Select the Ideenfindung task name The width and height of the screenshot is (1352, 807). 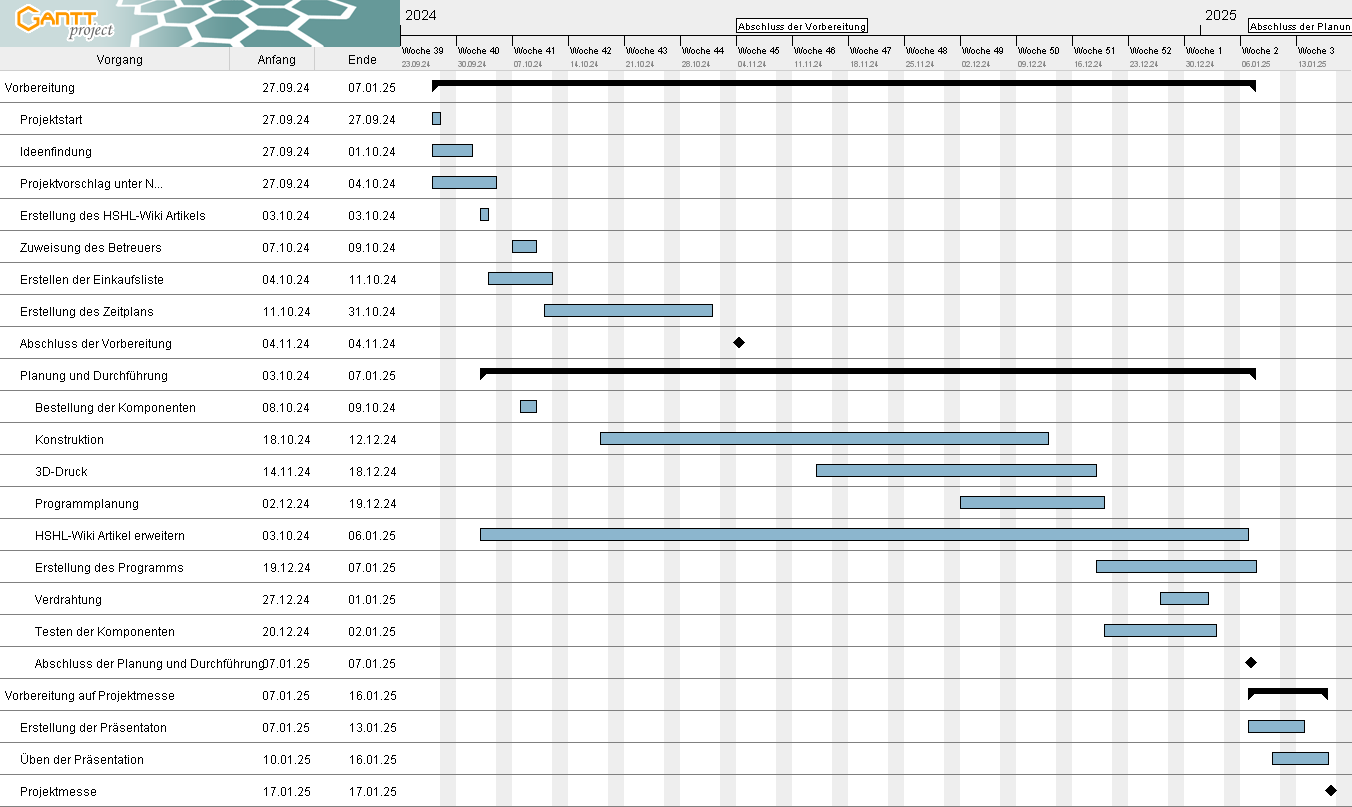pos(56,152)
